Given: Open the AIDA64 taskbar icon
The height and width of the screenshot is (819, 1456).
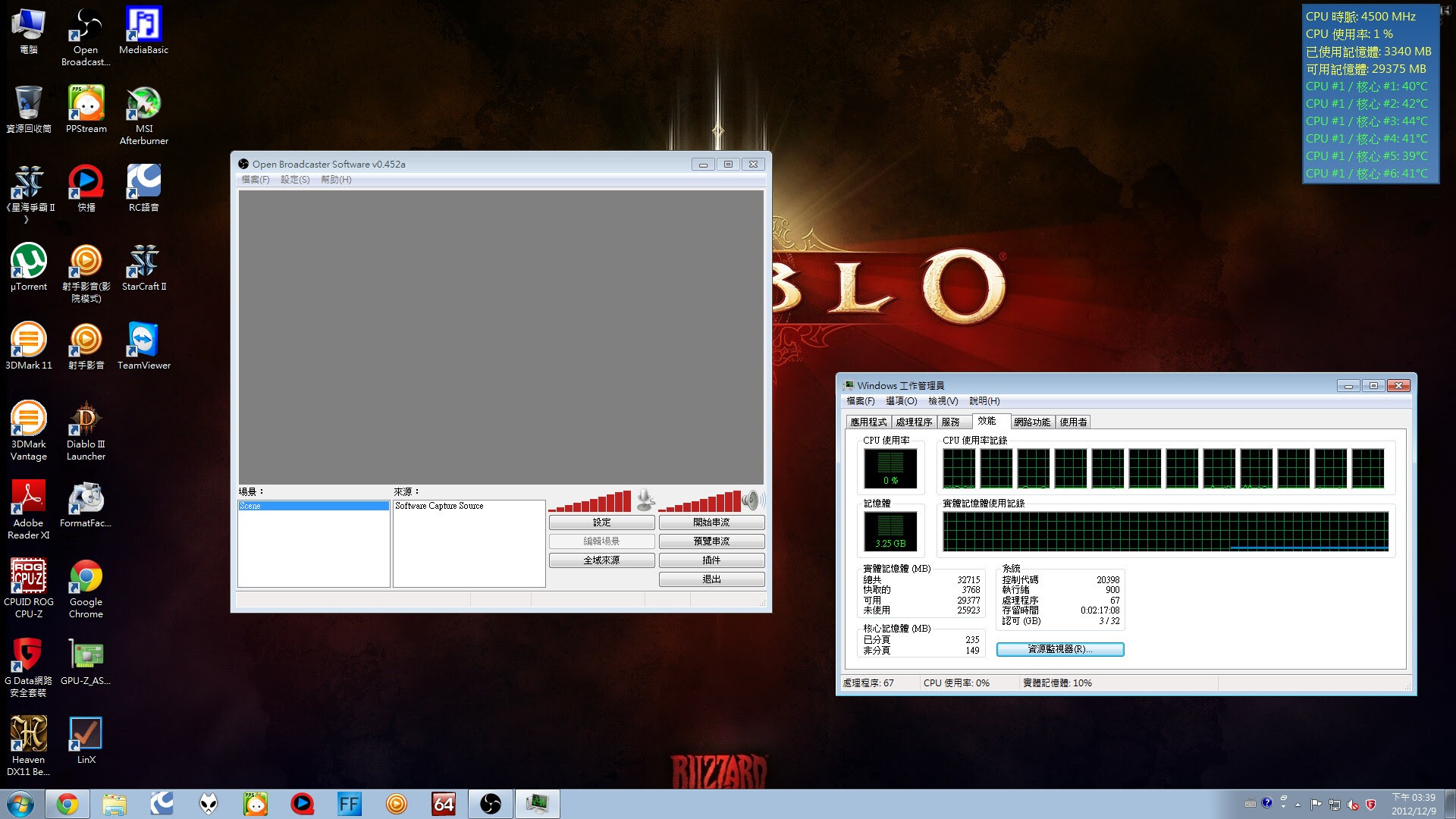Looking at the screenshot, I should (x=444, y=804).
